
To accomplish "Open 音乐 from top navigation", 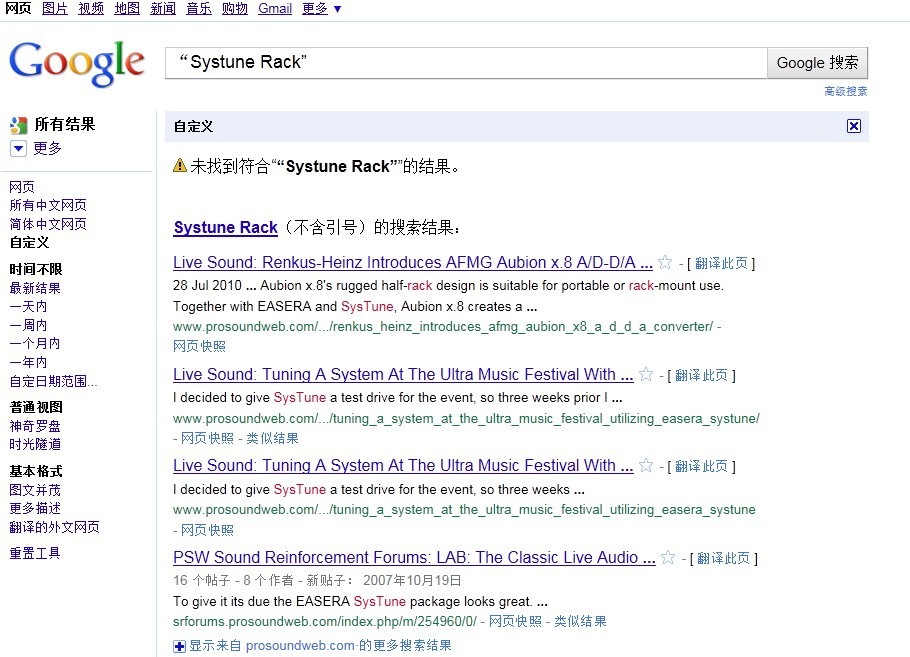I will pos(198,9).
